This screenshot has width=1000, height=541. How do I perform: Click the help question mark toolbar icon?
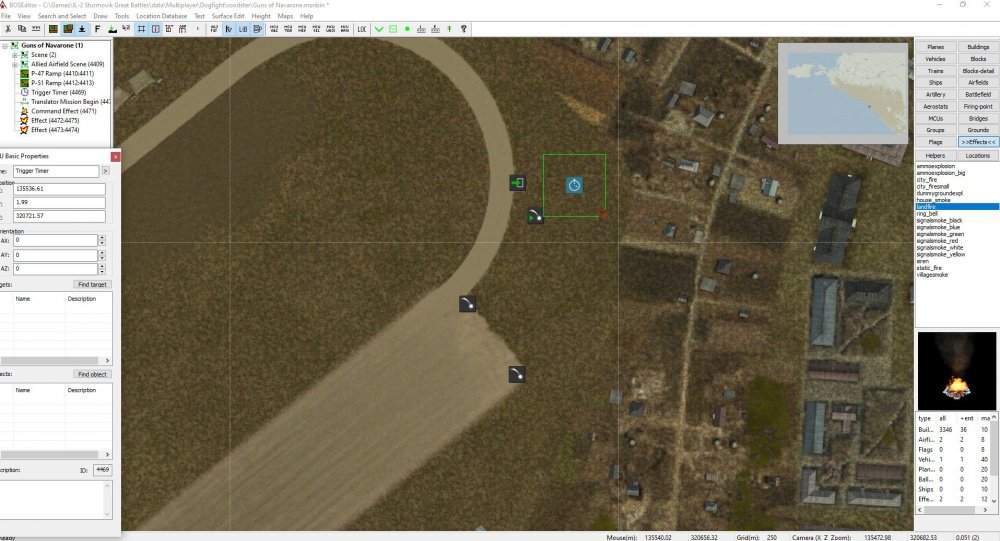pos(464,29)
